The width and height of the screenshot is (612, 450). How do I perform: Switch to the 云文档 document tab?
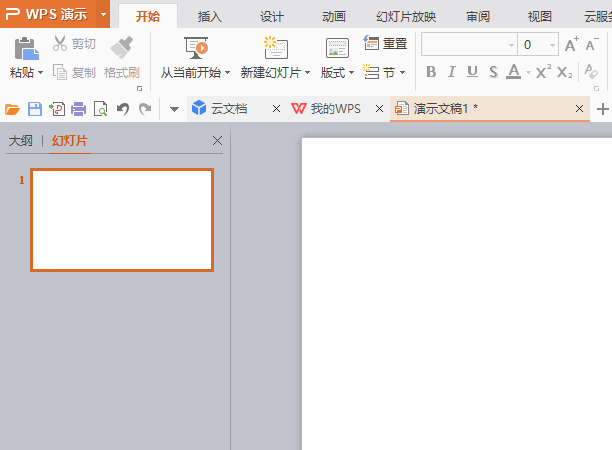(228, 108)
